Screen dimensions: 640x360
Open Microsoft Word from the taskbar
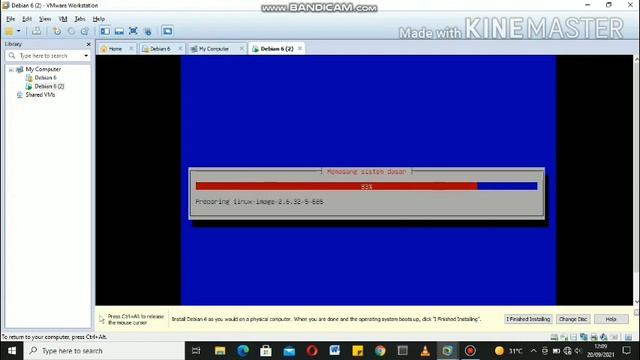click(335, 351)
